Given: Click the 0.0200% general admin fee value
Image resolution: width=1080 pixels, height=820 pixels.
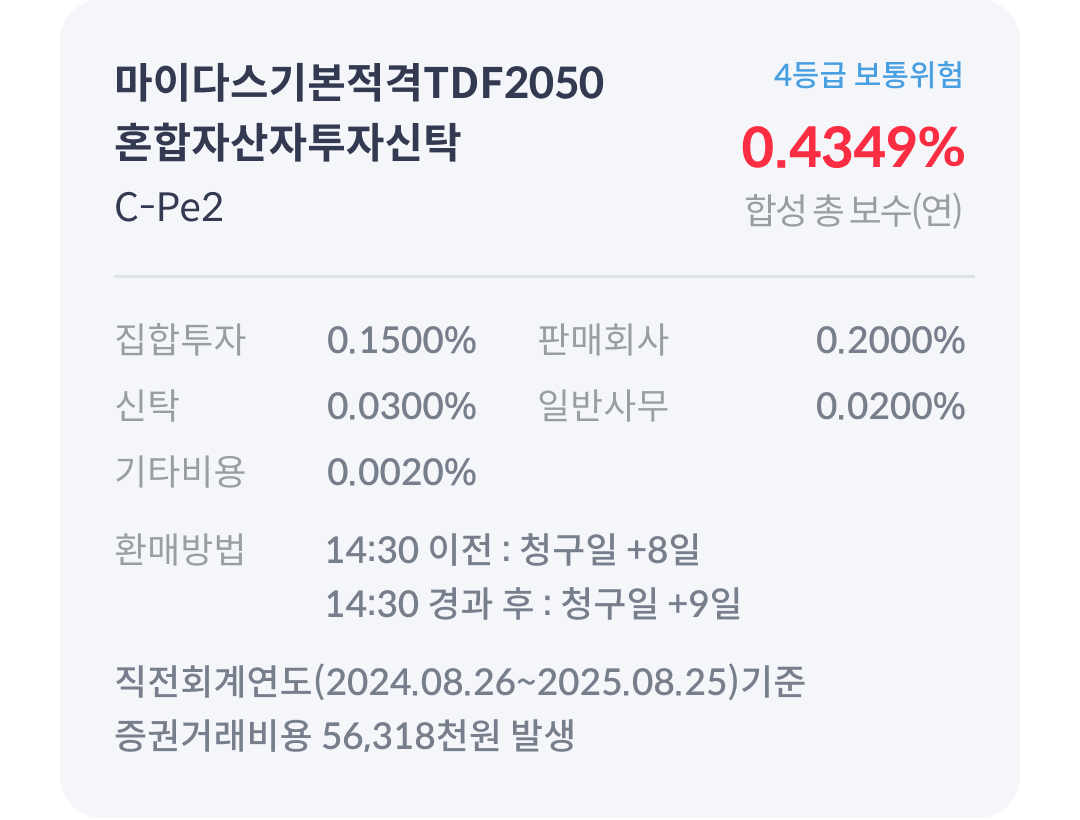Looking at the screenshot, I should click(x=890, y=406).
